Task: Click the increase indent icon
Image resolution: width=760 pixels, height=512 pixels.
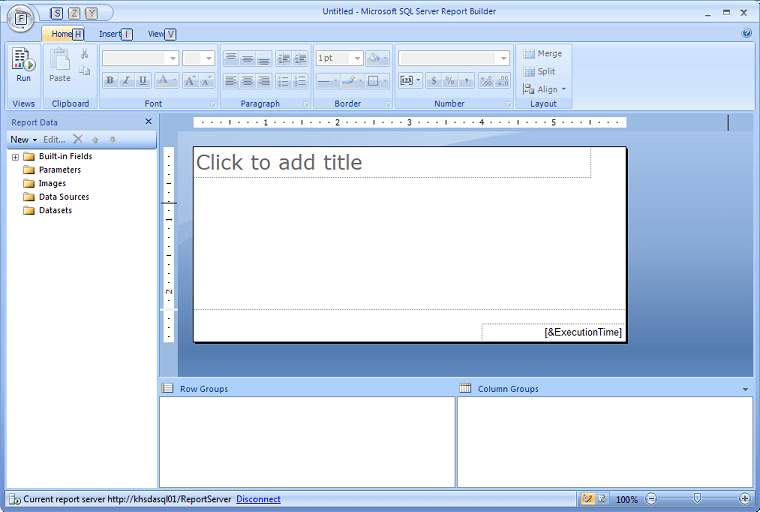Action: point(301,59)
